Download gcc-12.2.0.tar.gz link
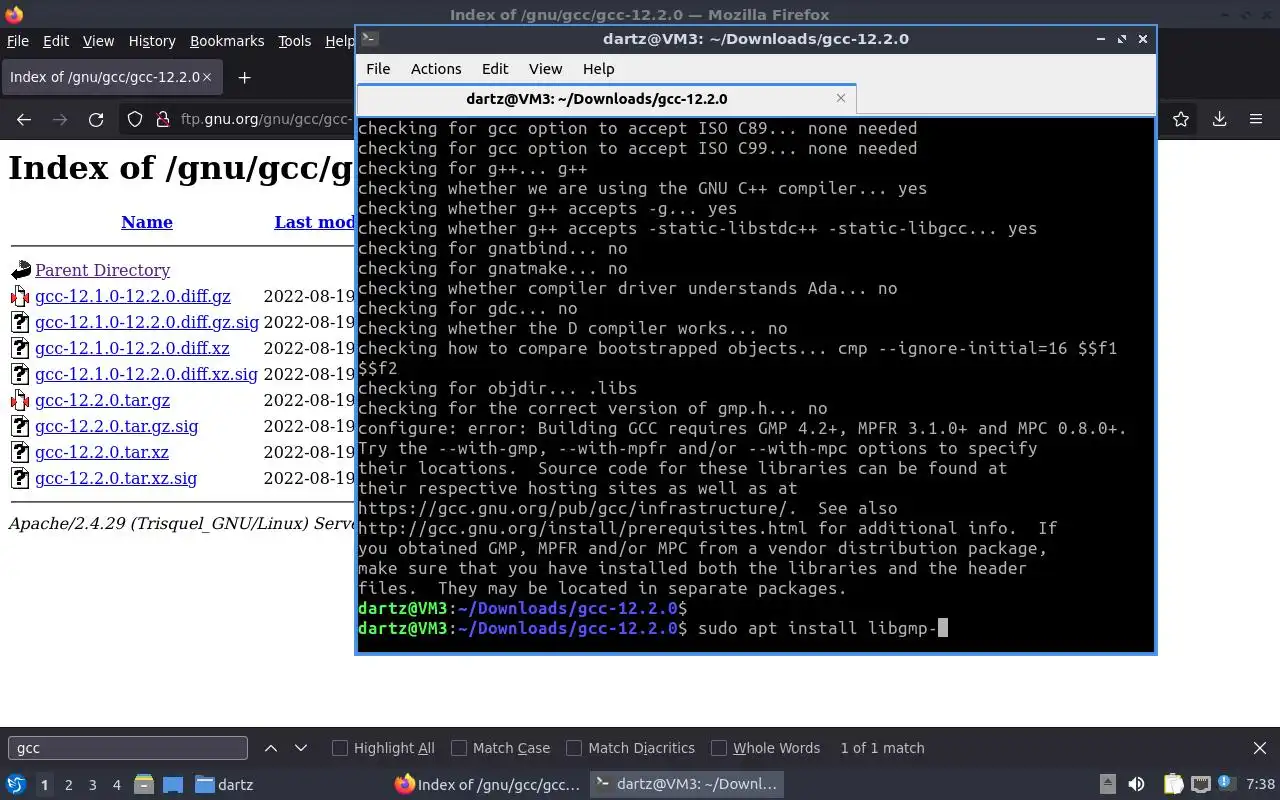The image size is (1280, 800). tap(102, 400)
